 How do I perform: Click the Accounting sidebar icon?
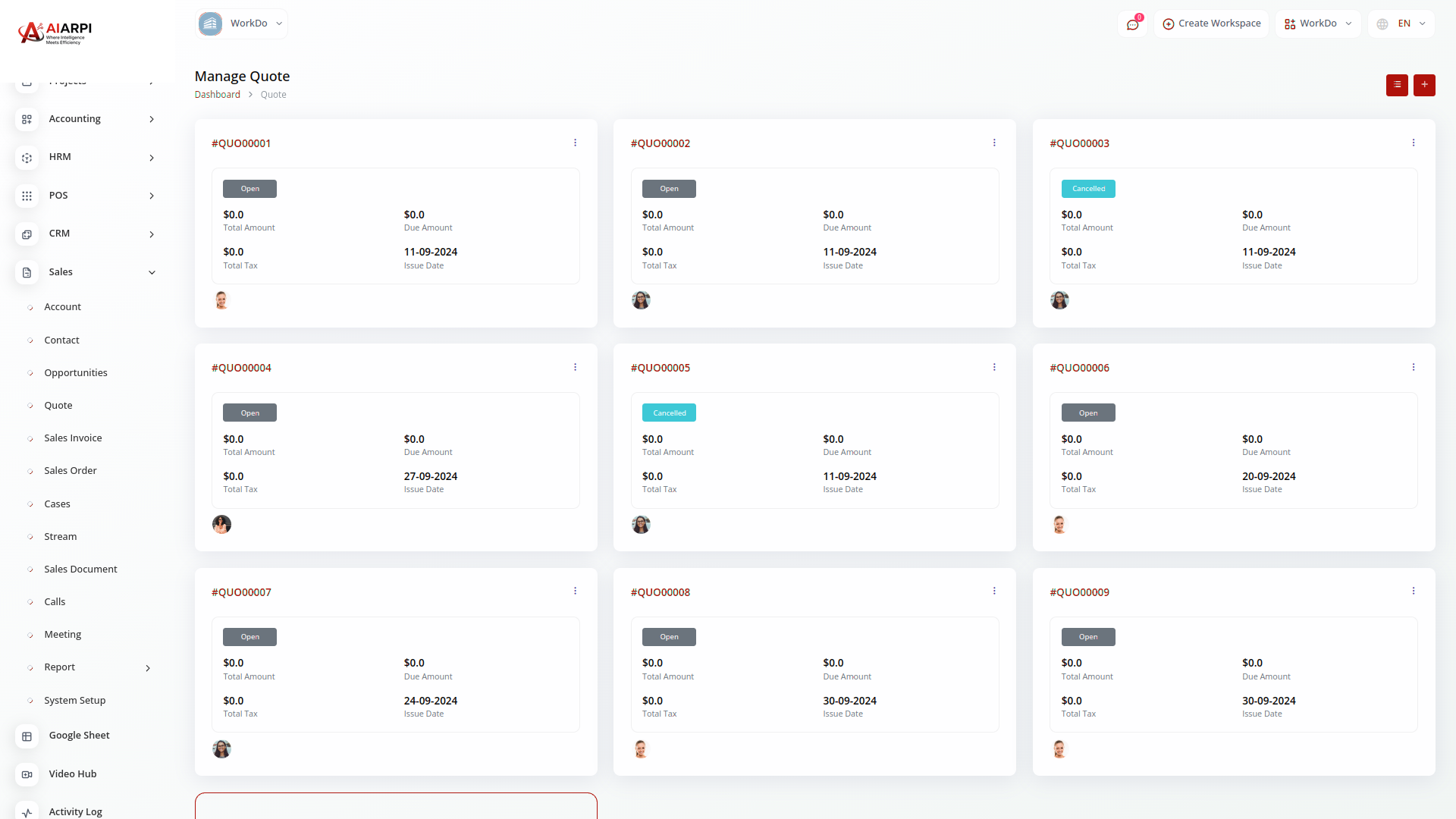[x=27, y=119]
